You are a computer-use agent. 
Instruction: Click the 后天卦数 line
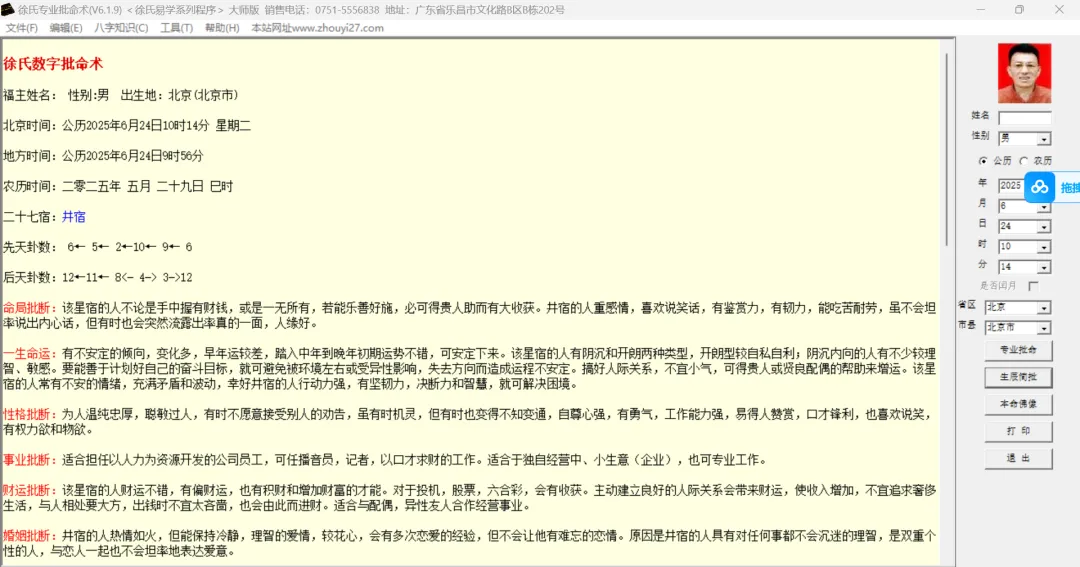coord(98,278)
